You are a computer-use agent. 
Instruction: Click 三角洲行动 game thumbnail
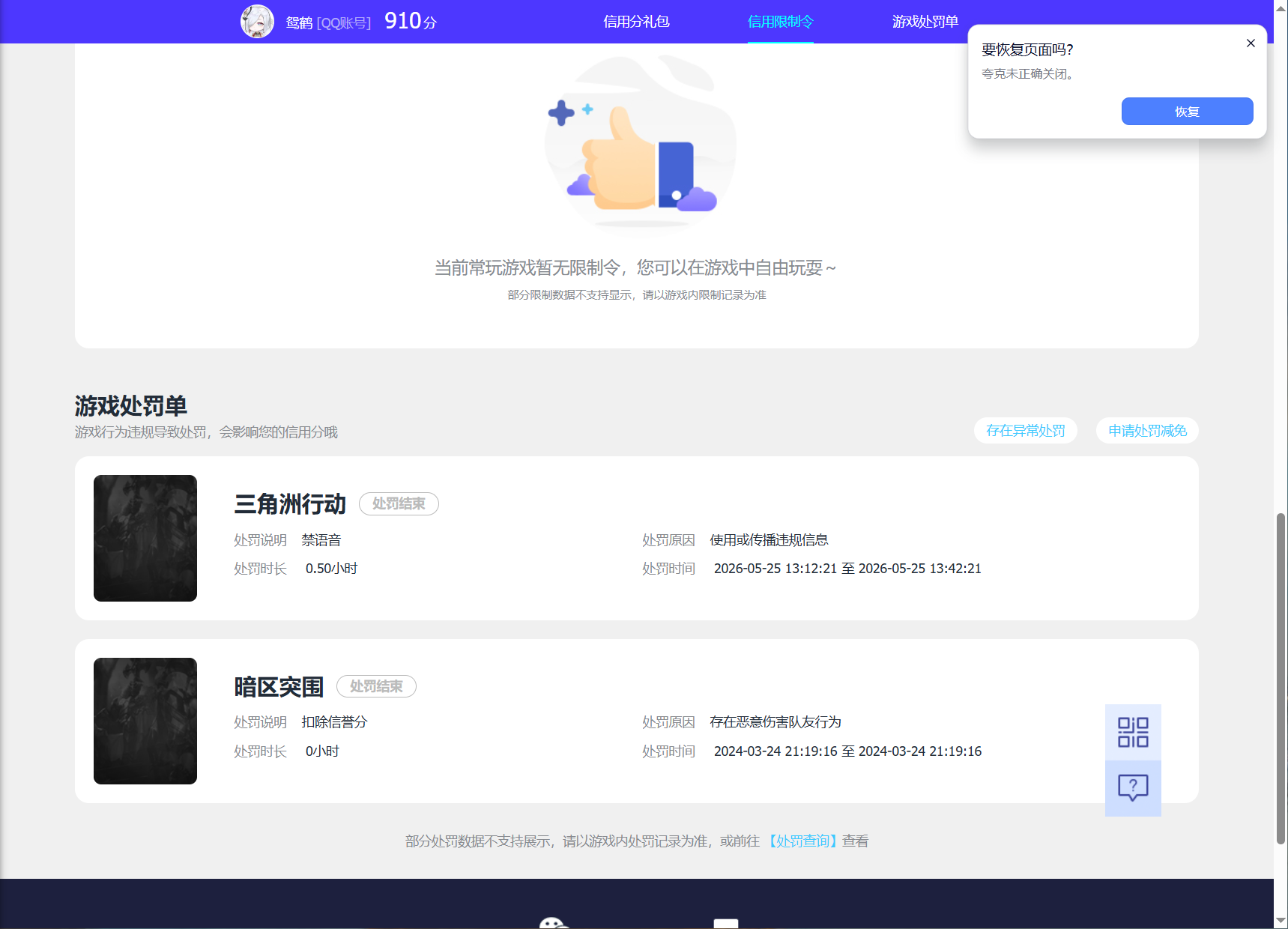click(145, 538)
